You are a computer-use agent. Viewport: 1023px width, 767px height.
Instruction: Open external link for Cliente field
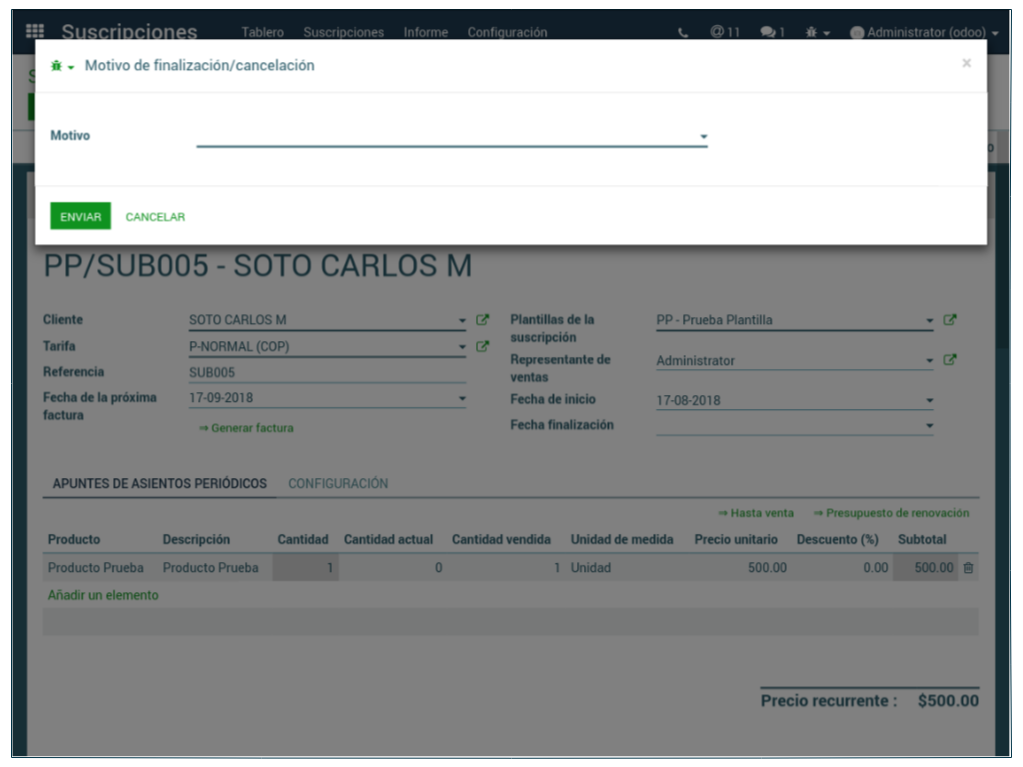pyautogui.click(x=483, y=320)
